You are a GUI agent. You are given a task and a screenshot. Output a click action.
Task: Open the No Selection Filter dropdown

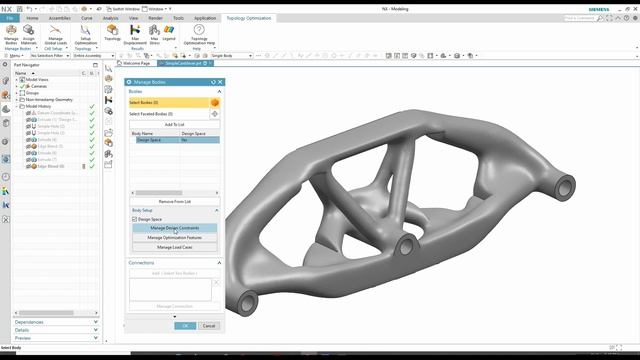tap(50, 56)
